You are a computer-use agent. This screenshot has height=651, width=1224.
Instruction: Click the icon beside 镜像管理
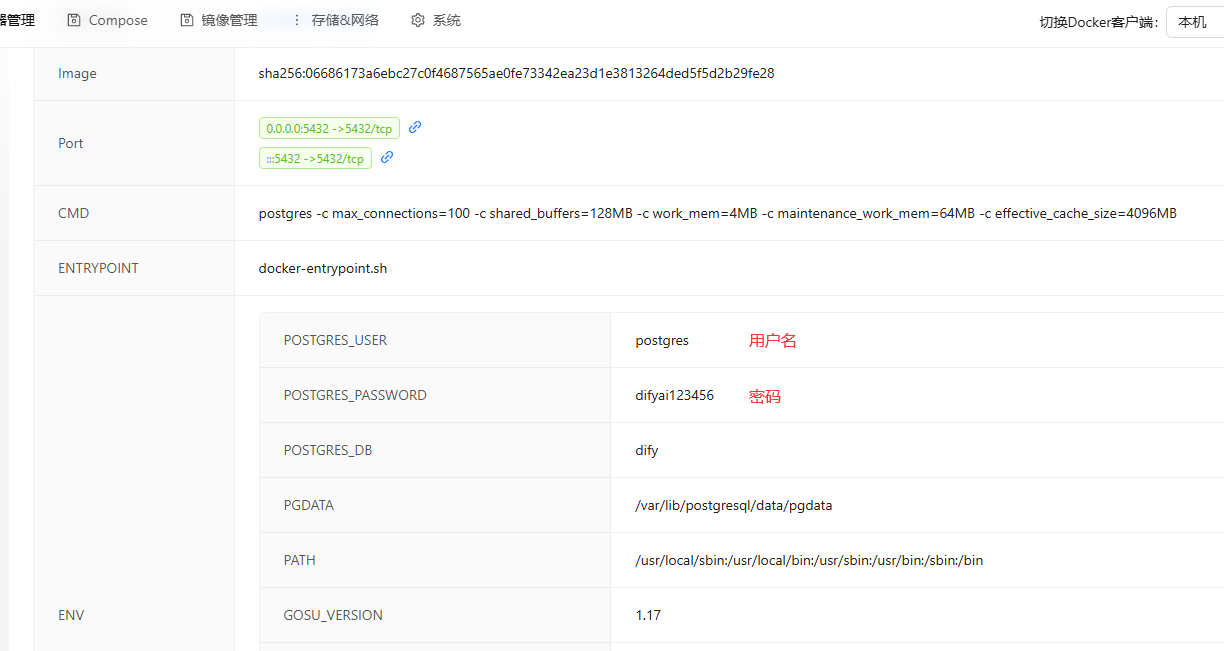[187, 20]
